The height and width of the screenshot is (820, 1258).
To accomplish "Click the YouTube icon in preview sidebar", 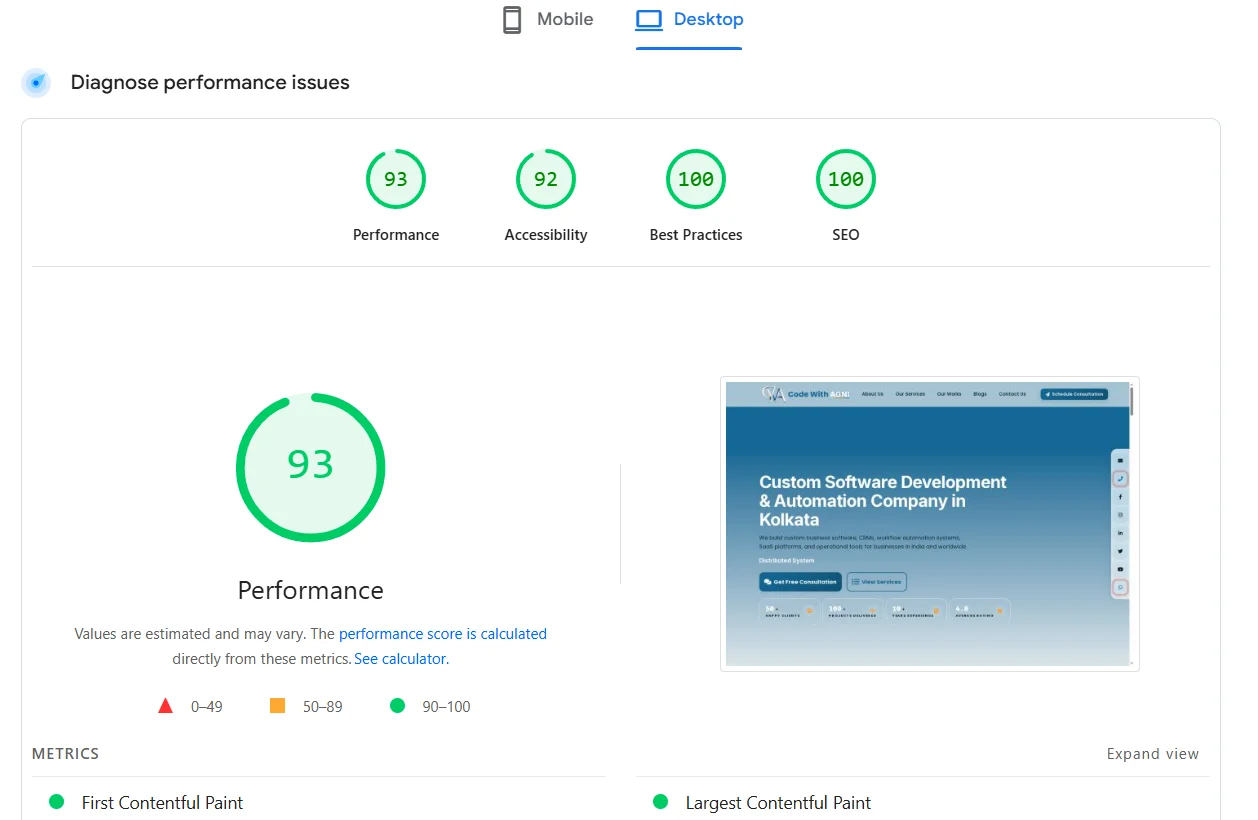I will (x=1121, y=569).
